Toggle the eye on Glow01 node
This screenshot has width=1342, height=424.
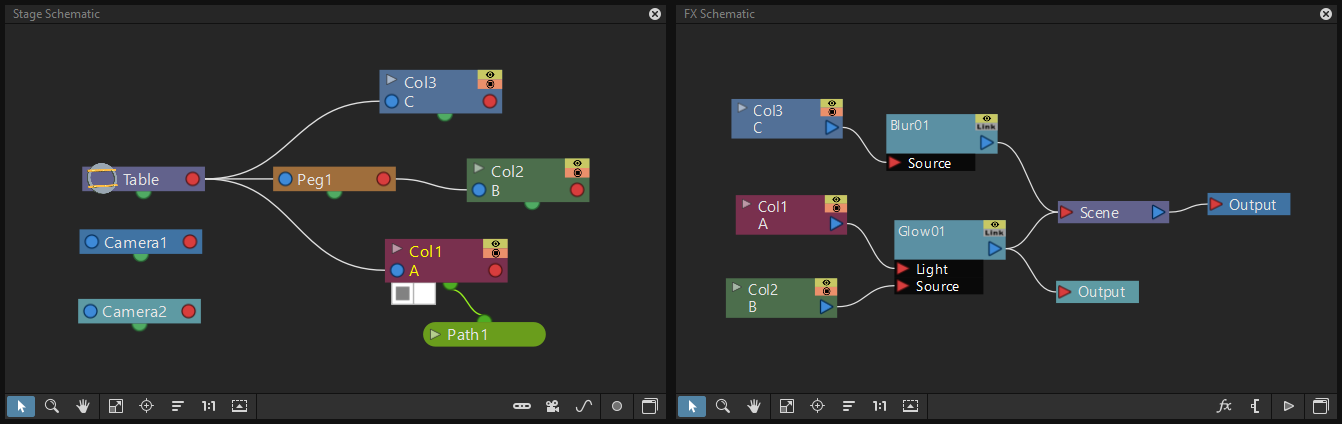tap(994, 225)
